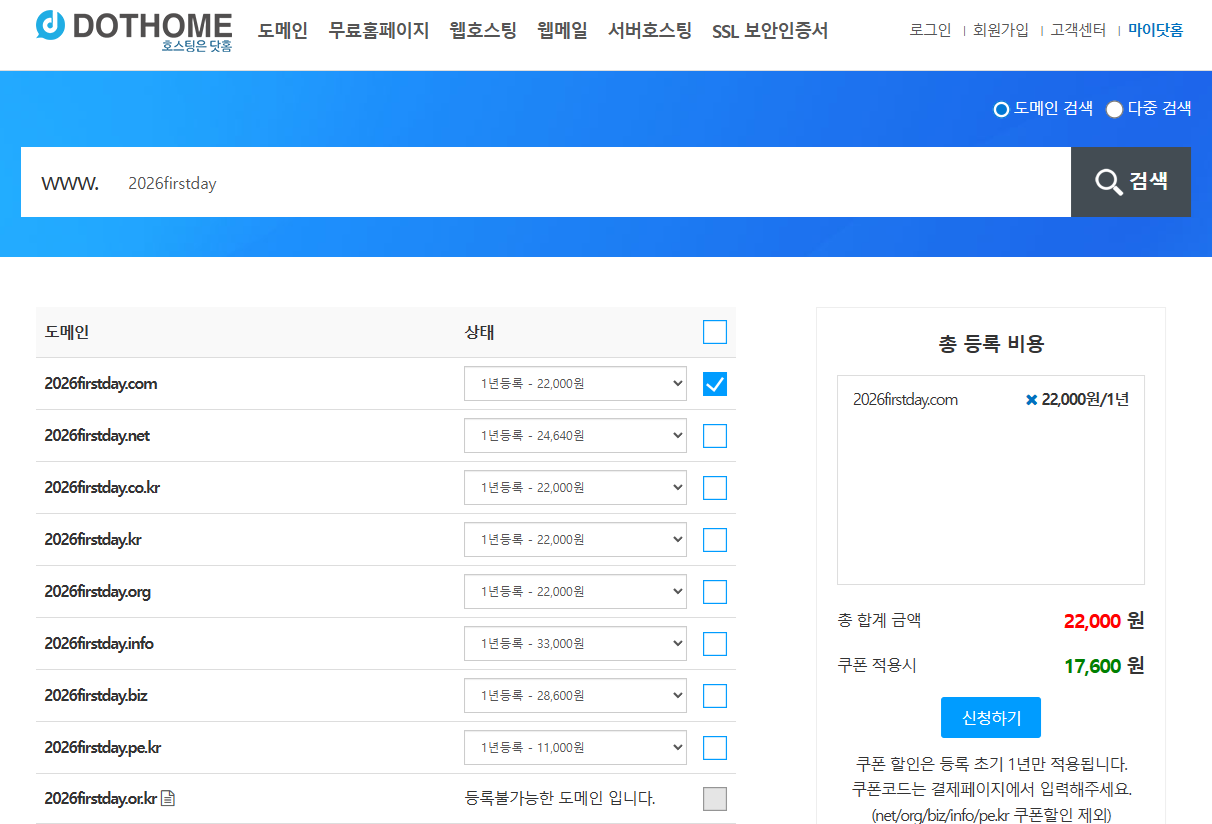Click the magnifier search icon
This screenshot has width=1212, height=824.
[1108, 182]
